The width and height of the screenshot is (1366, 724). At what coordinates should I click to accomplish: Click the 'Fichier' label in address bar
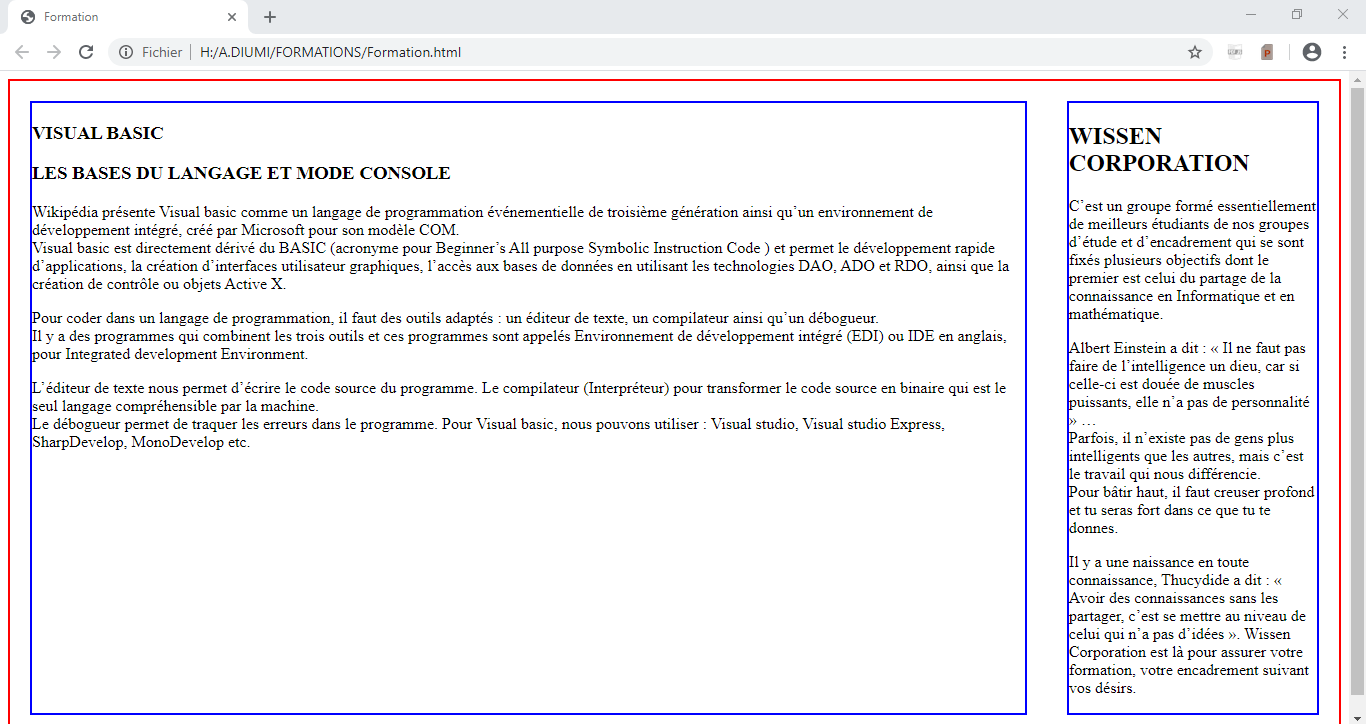coord(162,52)
